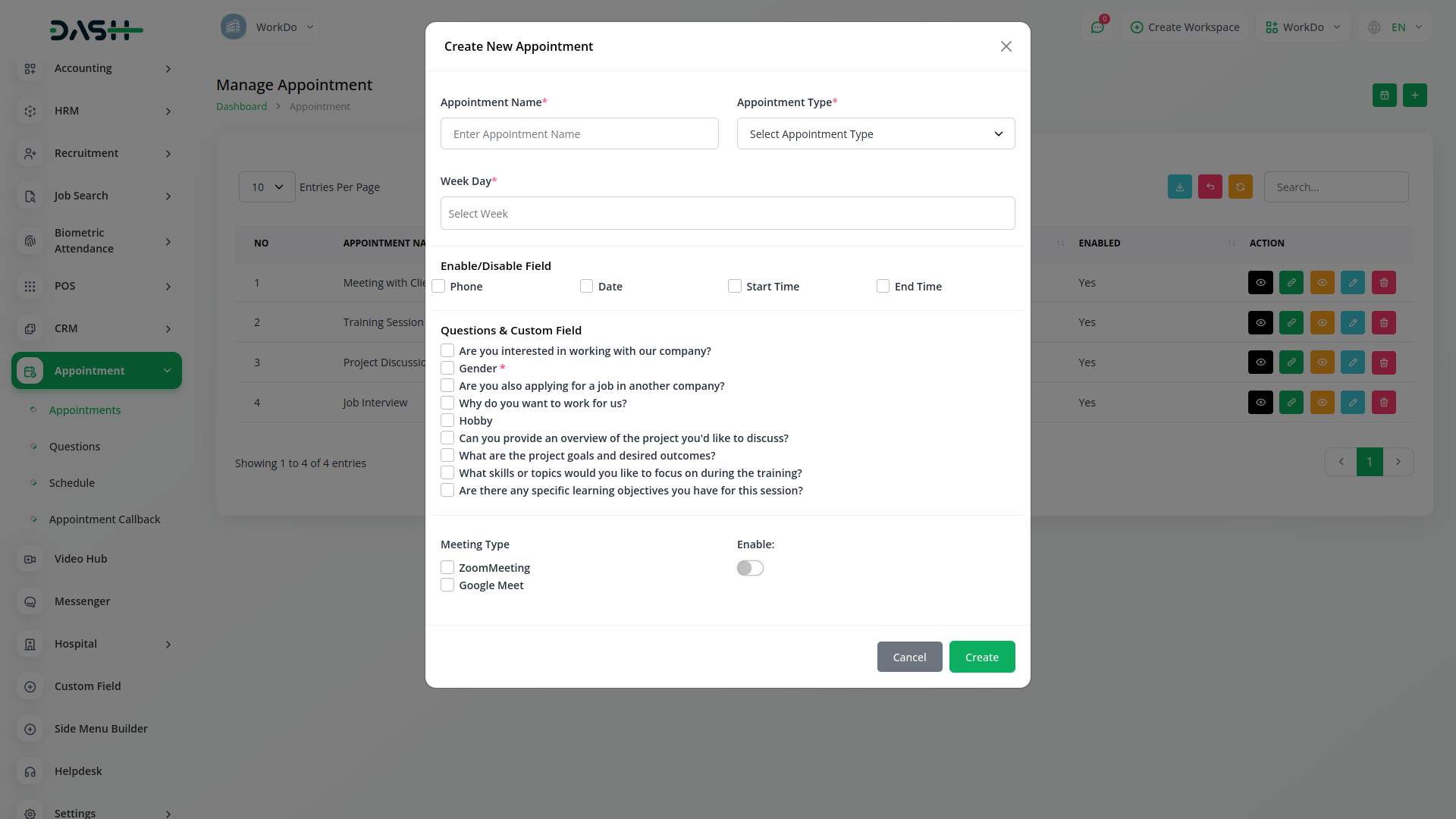Delete the Job Interview row with trash icon
The width and height of the screenshot is (1456, 819).
1383,403
